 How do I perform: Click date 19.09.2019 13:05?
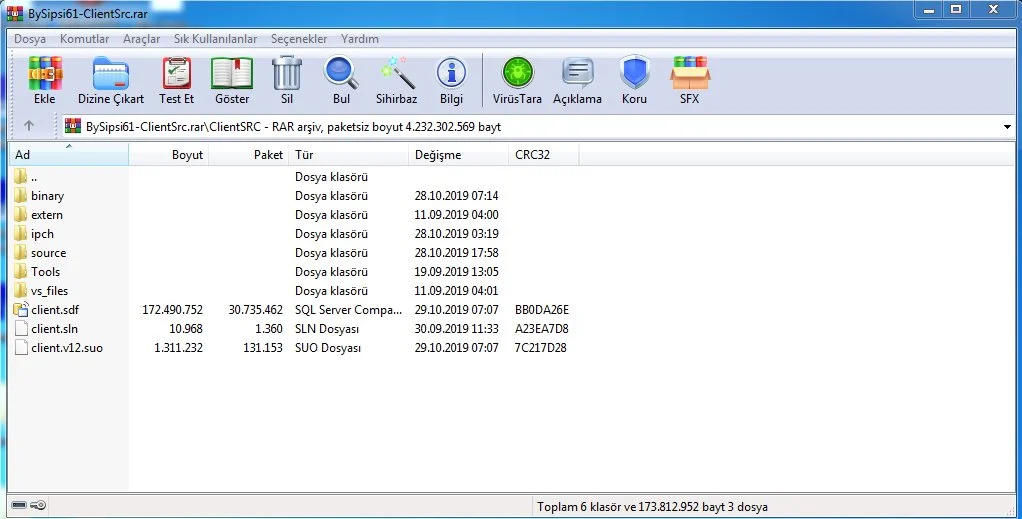click(456, 271)
